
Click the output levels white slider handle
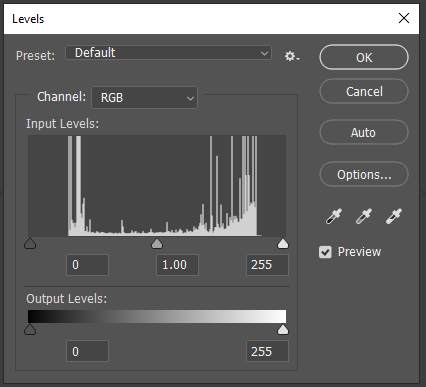[283, 329]
